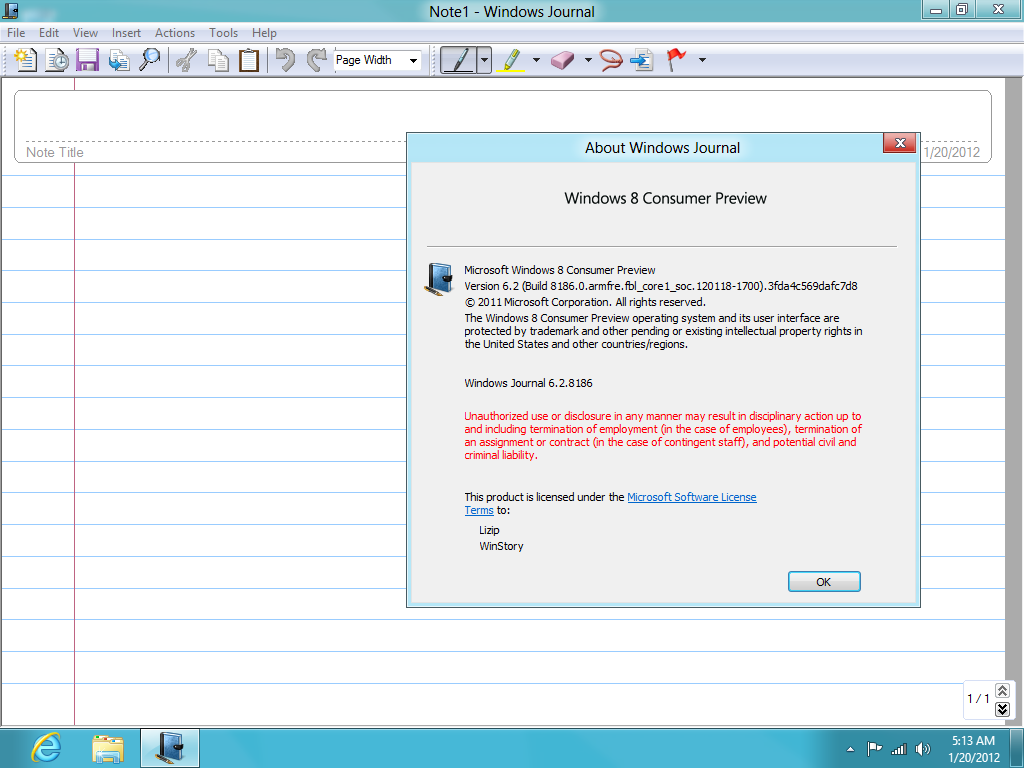Viewport: 1024px width, 768px height.
Task: Open the Page Width zoom combo box
Action: point(377,60)
